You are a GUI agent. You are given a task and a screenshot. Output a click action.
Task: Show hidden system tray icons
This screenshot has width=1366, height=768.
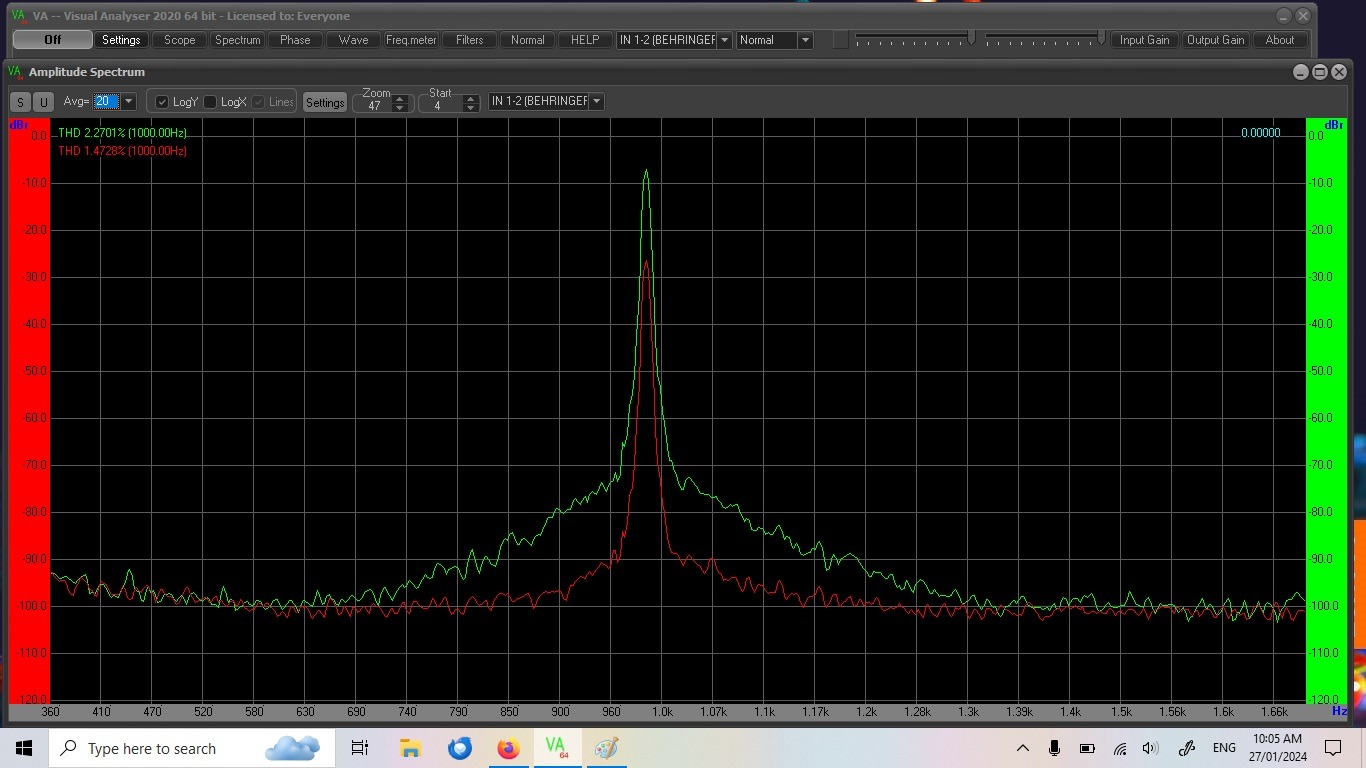(1022, 748)
